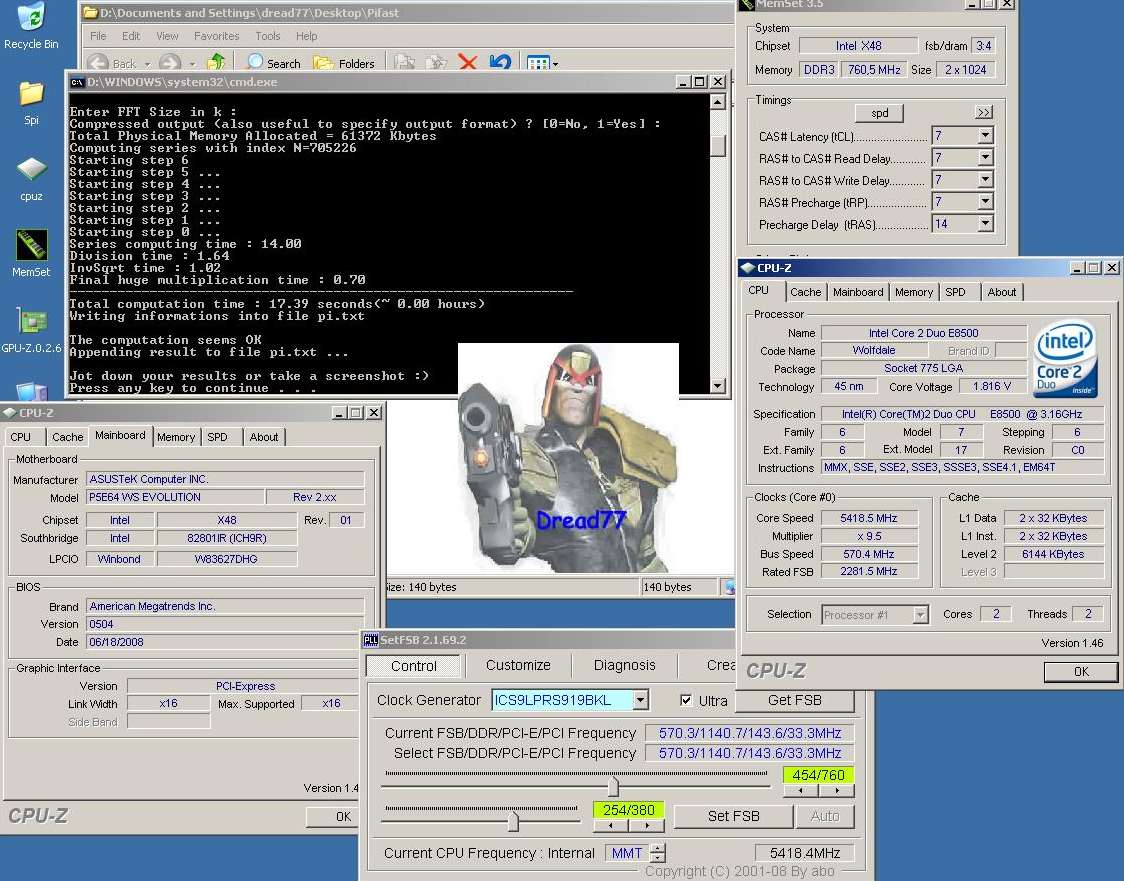Viewport: 1124px width, 881px height.
Task: Click the Intel Core 2 Duo logo
Action: 1066,358
